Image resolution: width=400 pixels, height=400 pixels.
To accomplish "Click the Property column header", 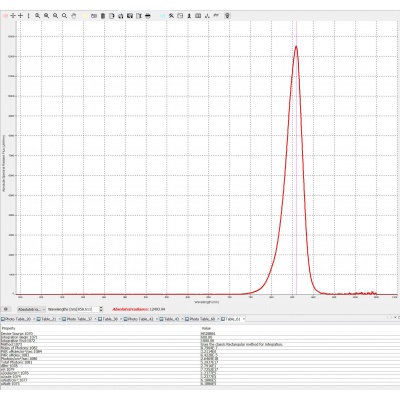I will 9,328.
